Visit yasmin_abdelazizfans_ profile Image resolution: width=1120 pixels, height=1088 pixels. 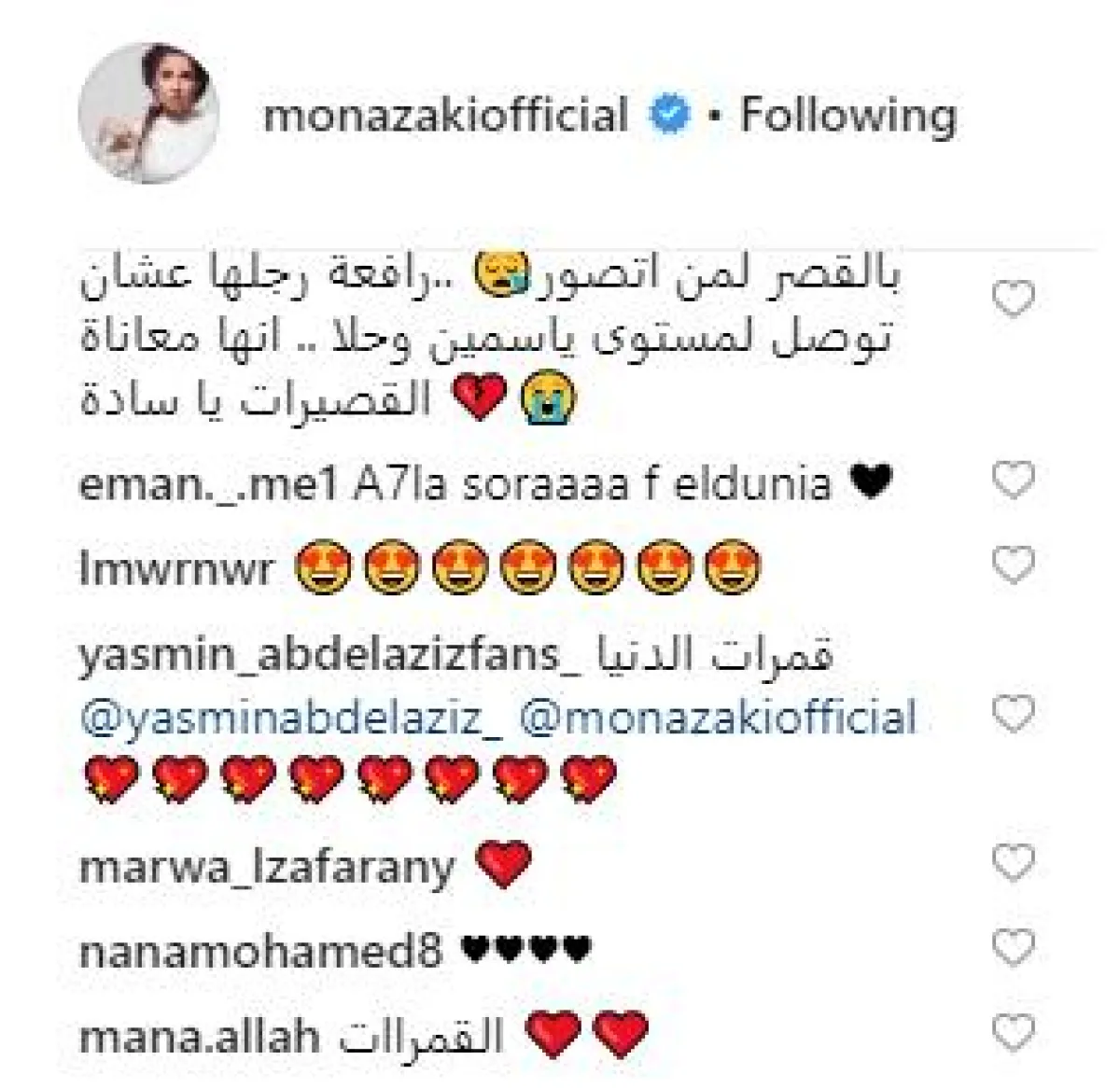(326, 658)
